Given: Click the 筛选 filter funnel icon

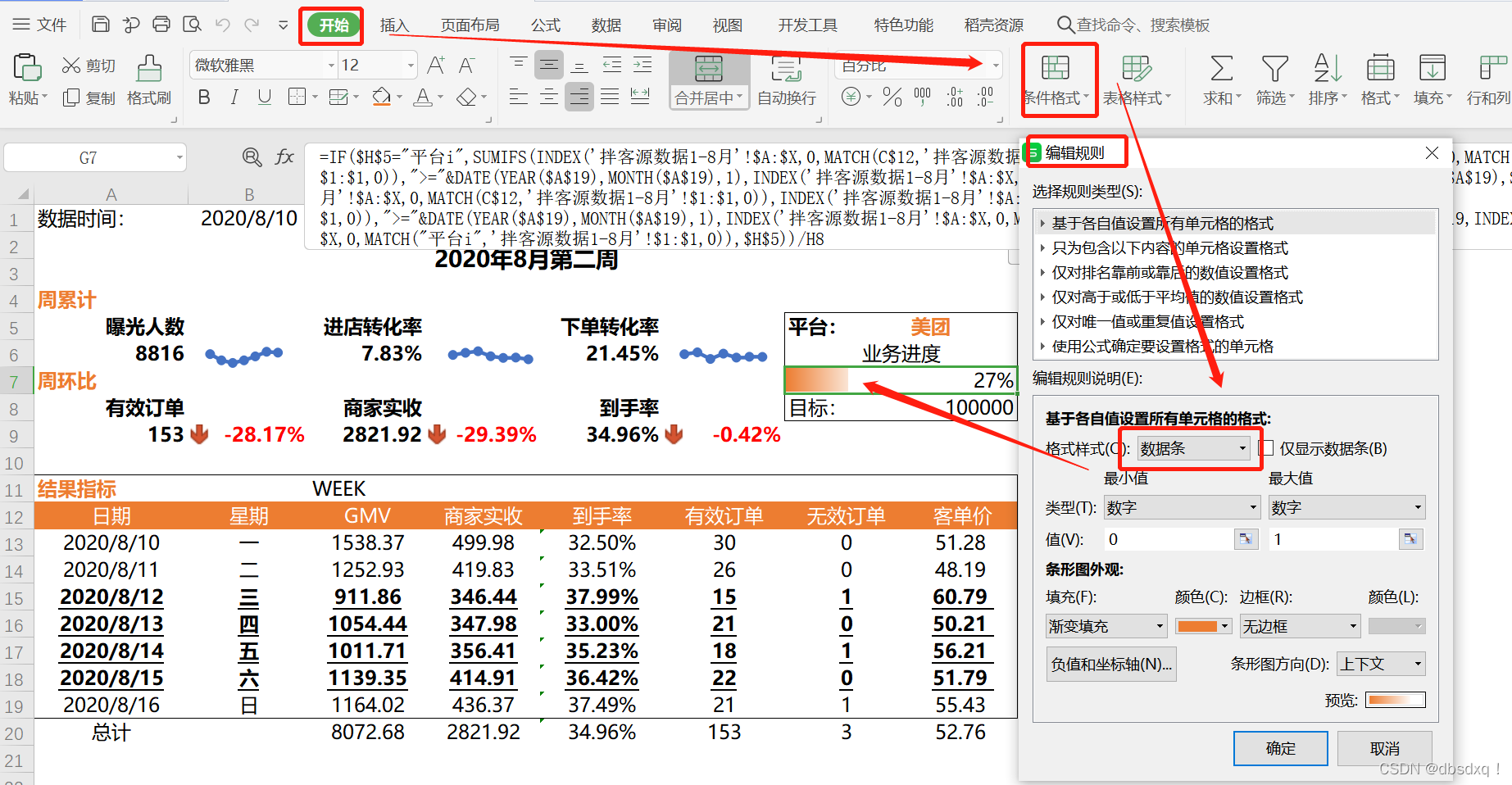Looking at the screenshot, I should click(1274, 69).
